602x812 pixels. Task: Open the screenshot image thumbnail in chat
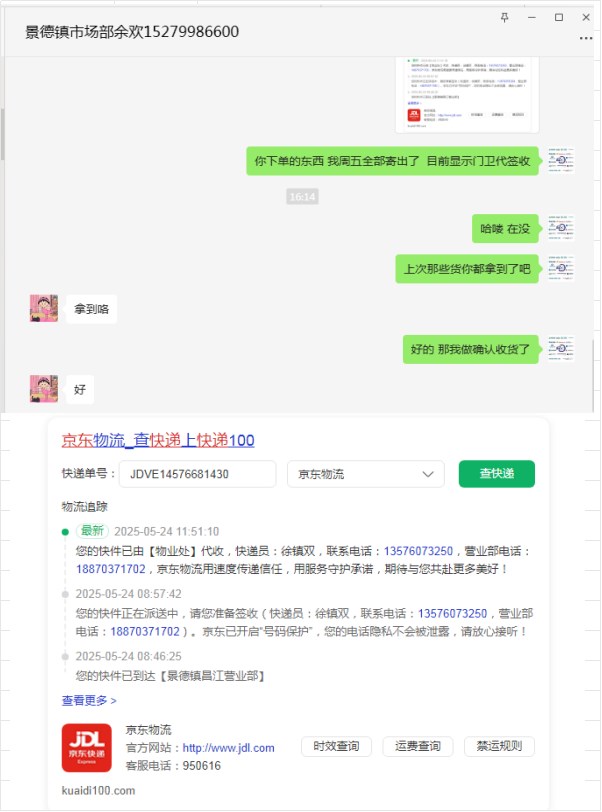click(467, 94)
